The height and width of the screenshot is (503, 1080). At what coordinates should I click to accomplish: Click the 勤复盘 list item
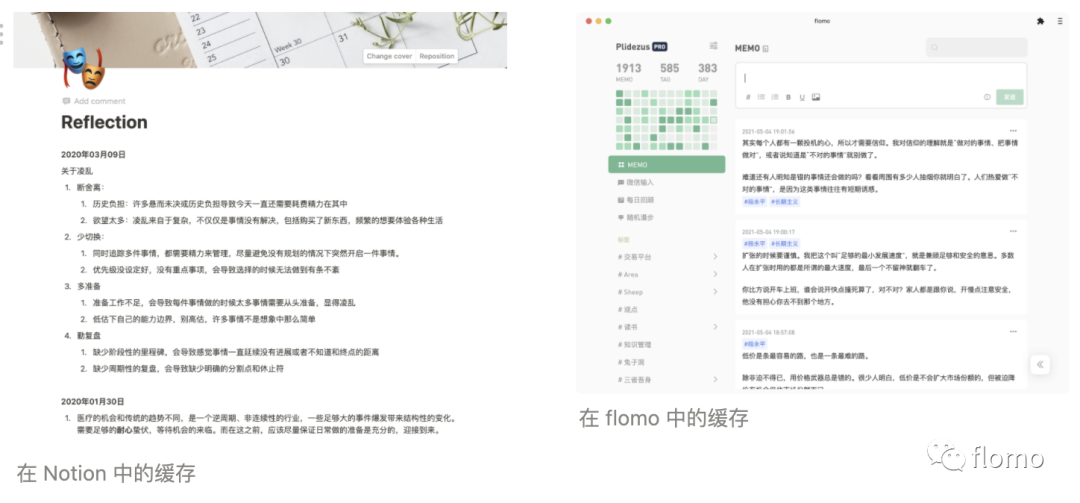tap(88, 336)
